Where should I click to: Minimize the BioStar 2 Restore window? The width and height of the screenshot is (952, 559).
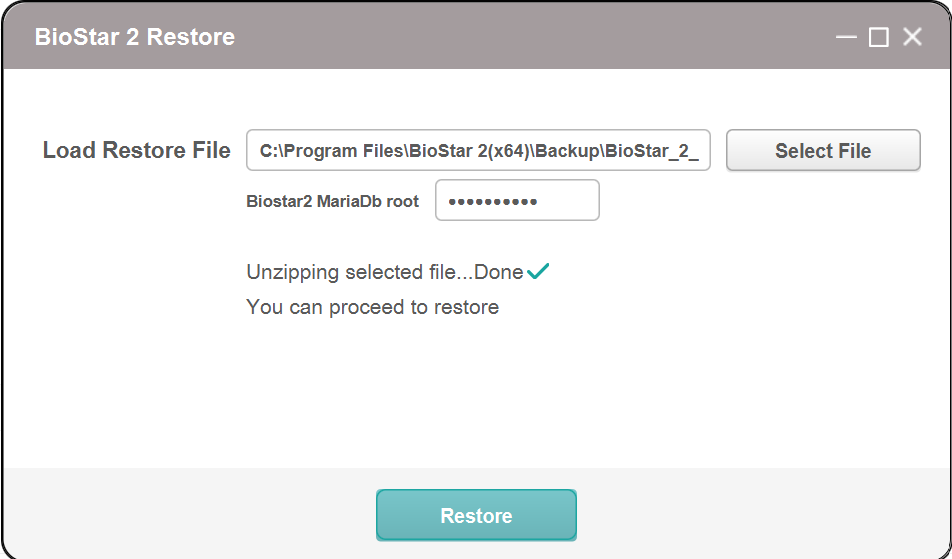pyautogui.click(x=846, y=37)
